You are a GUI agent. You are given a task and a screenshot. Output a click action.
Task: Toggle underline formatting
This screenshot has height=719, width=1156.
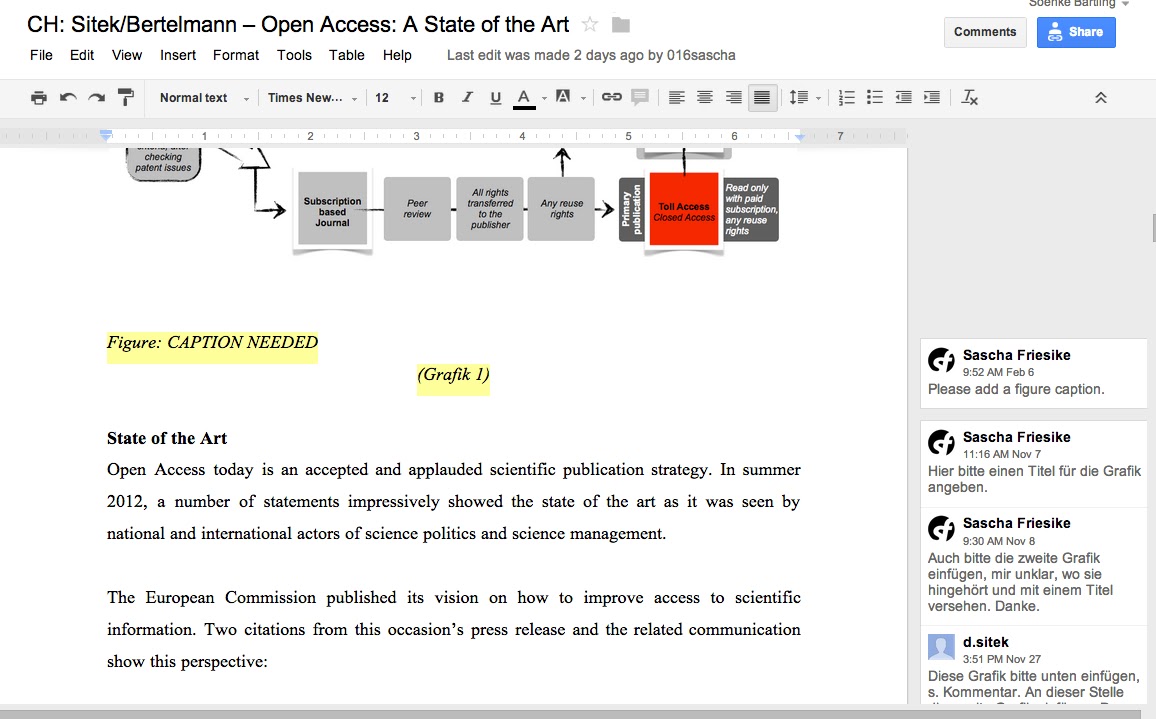click(495, 97)
